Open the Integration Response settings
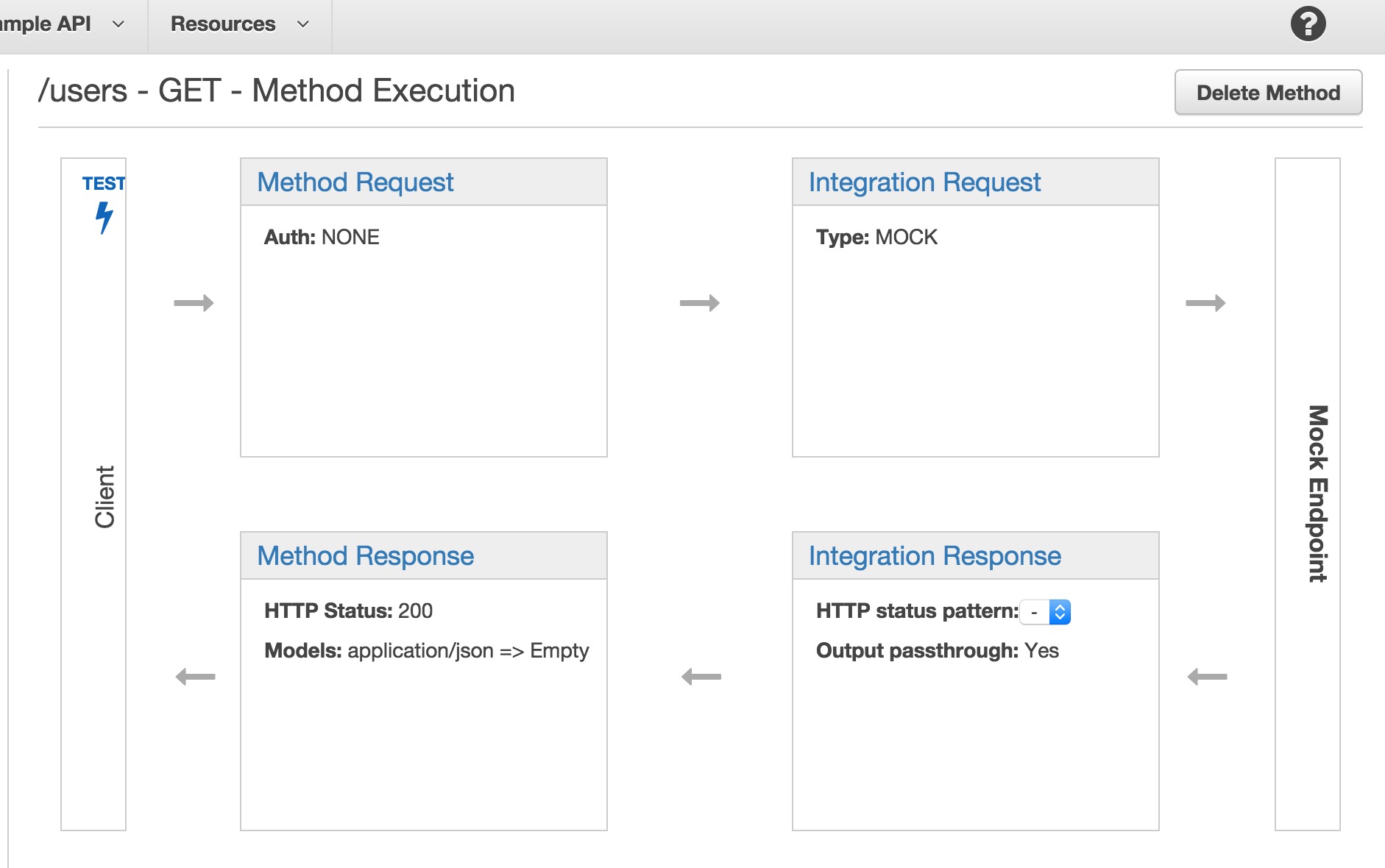Image resolution: width=1385 pixels, height=868 pixels. pos(935,556)
